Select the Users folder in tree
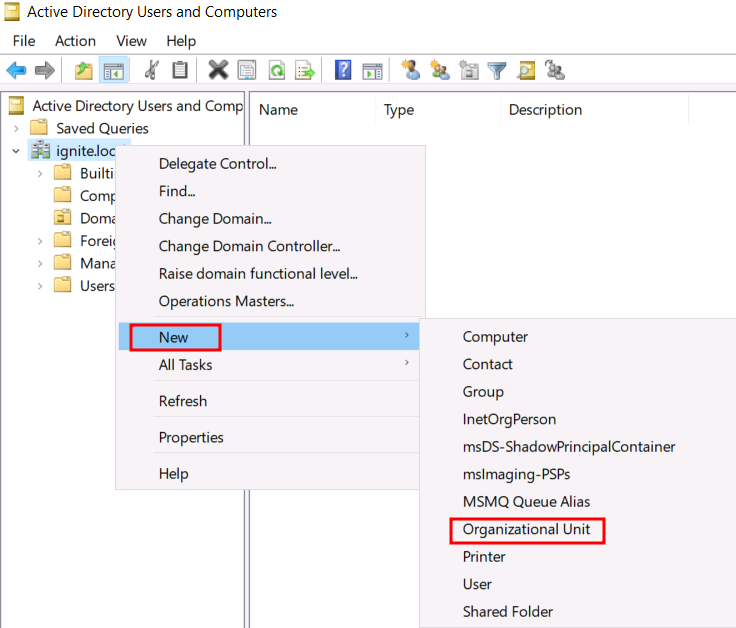Viewport: 736px width, 628px height. 97,286
